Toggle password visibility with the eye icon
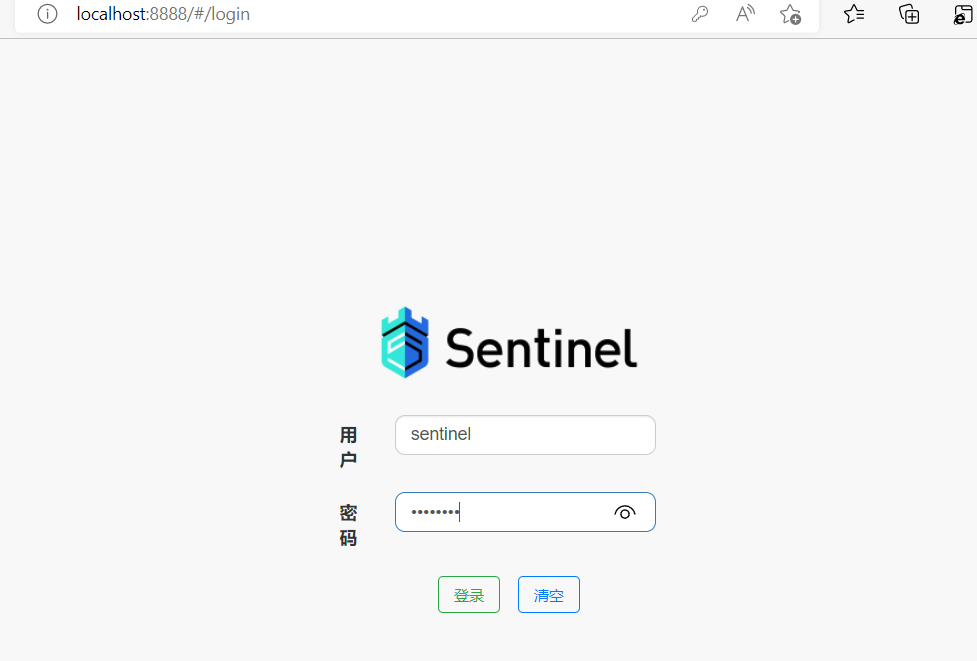977x661 pixels. [x=625, y=513]
